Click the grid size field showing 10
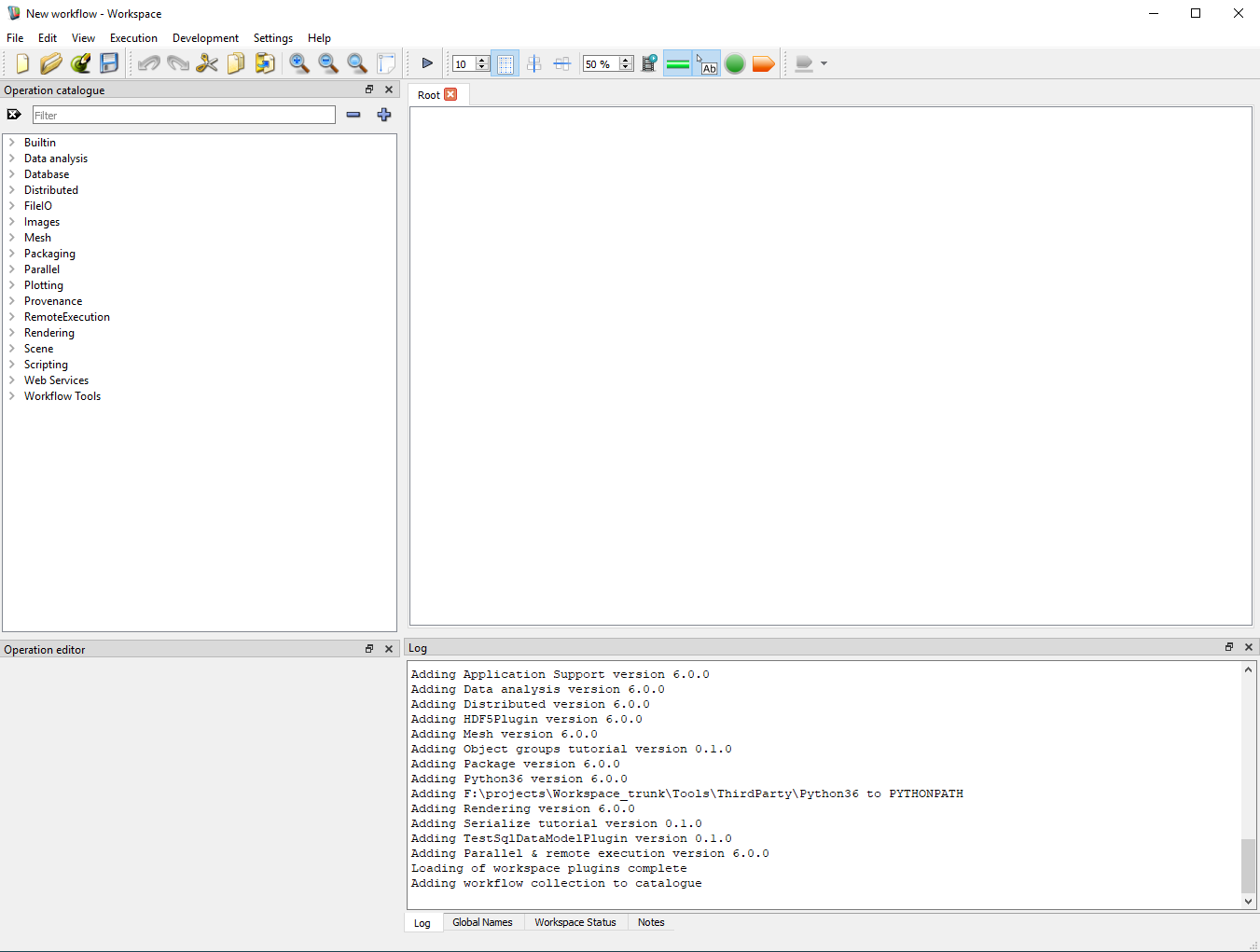 464,63
